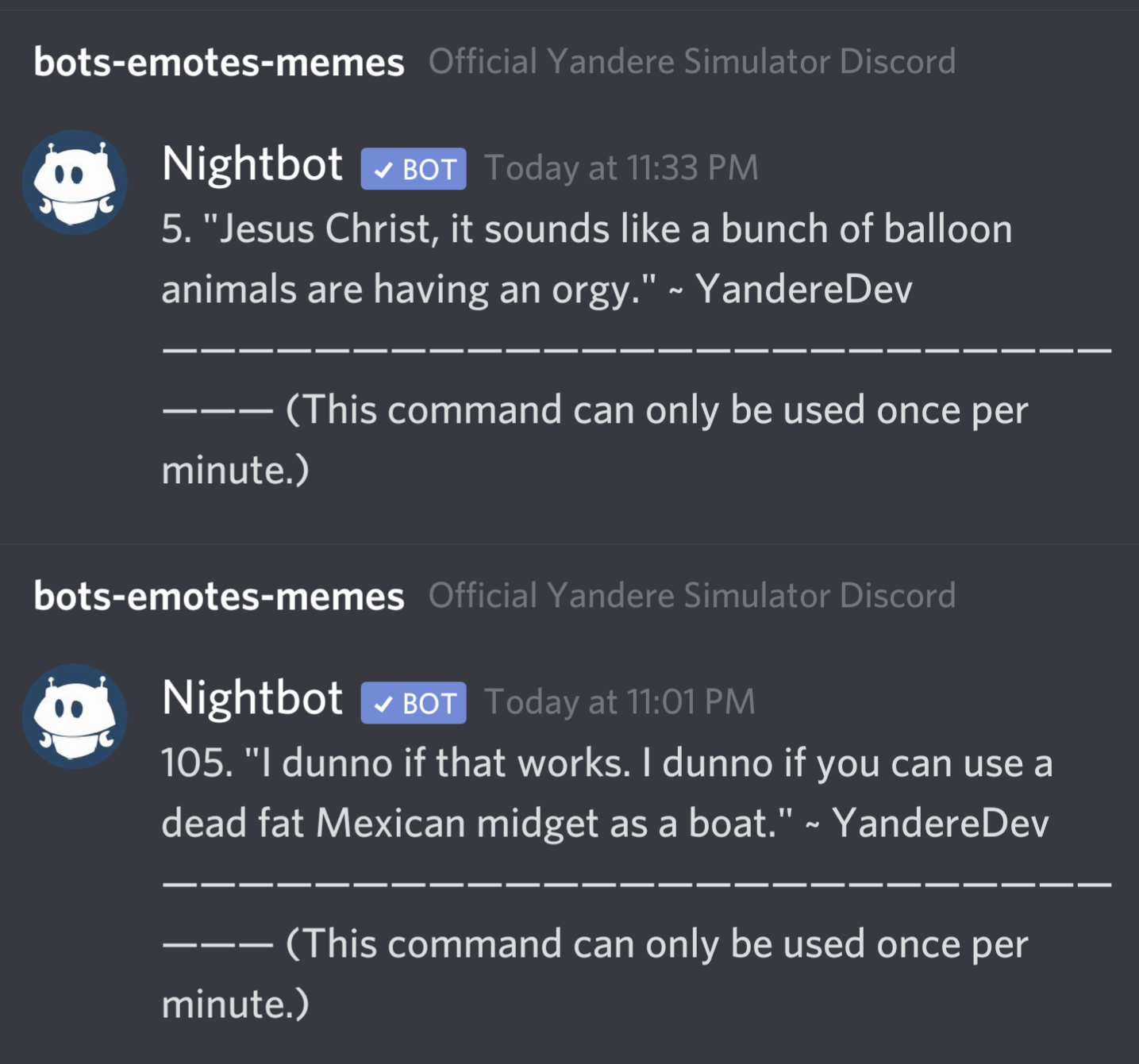Click the BOT badge on the first message

(x=414, y=169)
